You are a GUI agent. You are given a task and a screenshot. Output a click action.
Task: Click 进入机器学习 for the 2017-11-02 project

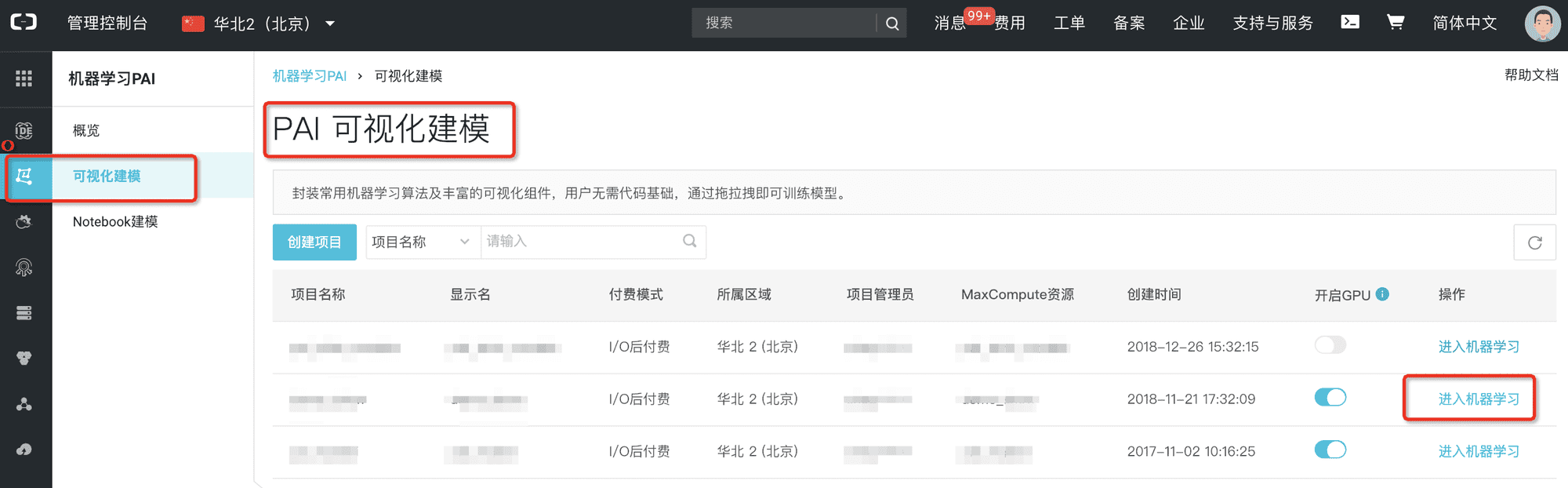coord(1479,451)
